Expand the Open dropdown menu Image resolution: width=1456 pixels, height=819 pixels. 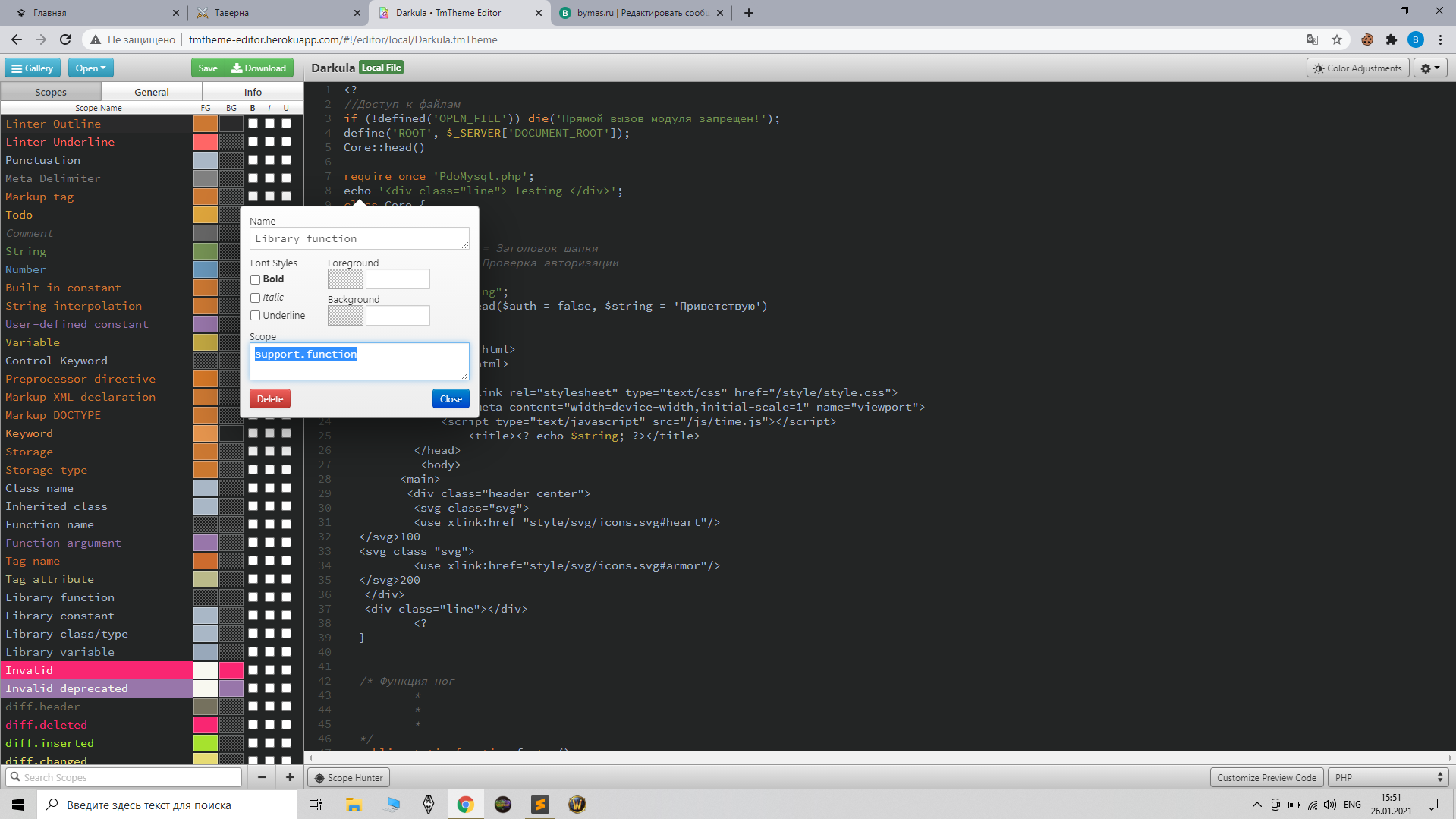pyautogui.click(x=90, y=68)
